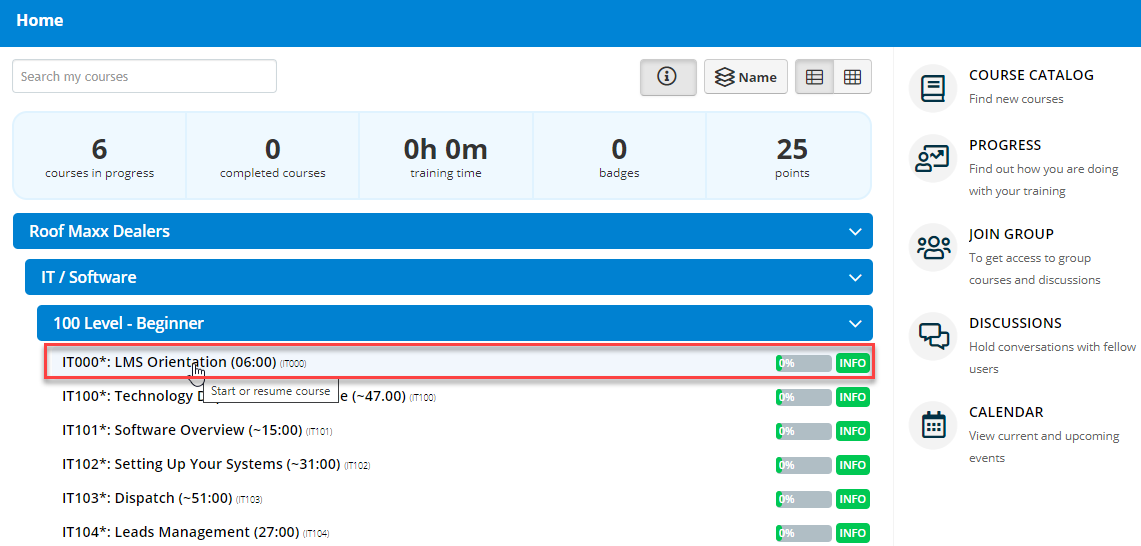Click progress bar of Dispatch course

[803, 499]
